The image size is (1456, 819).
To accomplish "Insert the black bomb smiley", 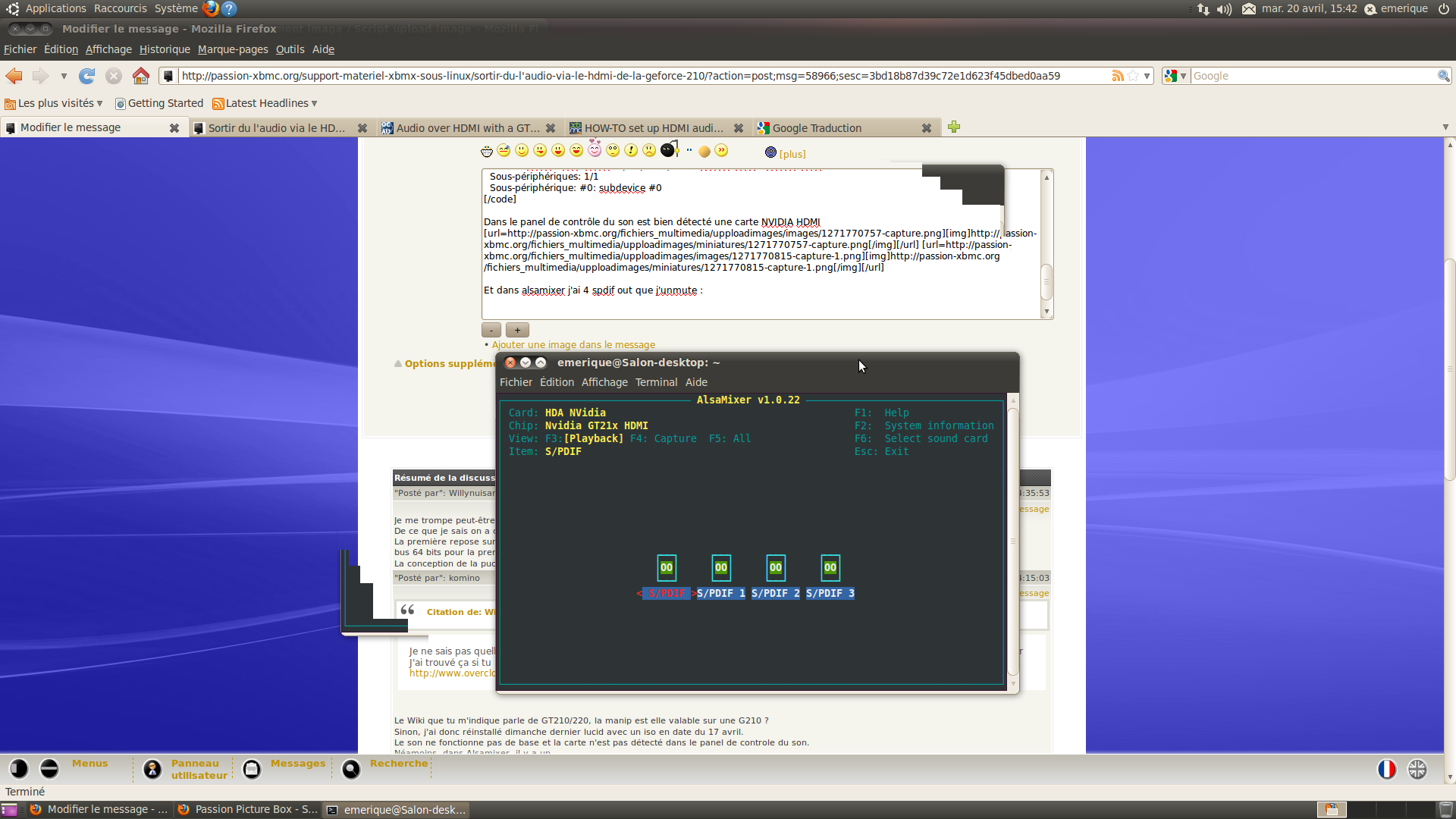I will click(x=669, y=149).
